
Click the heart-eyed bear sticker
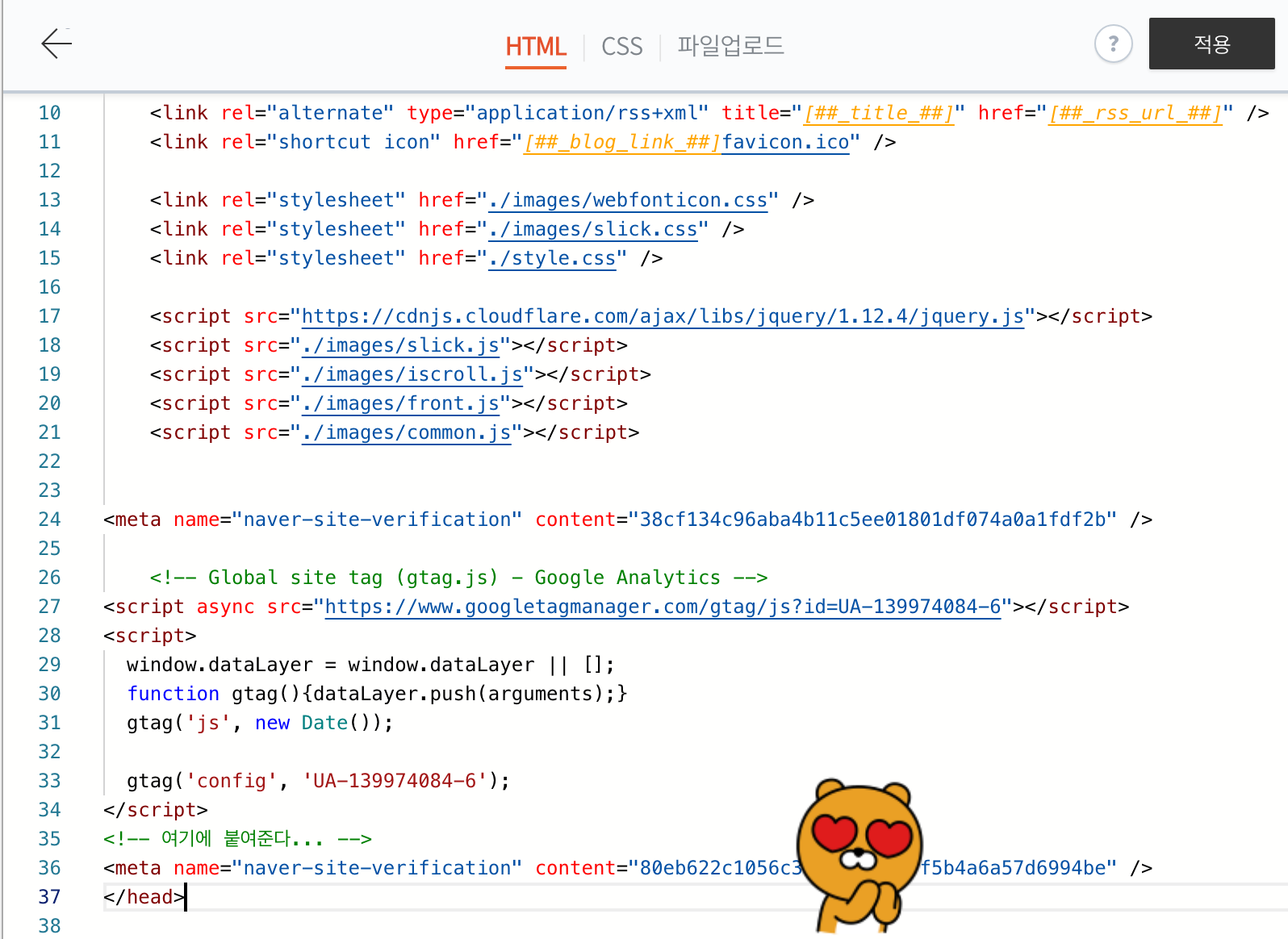click(859, 855)
